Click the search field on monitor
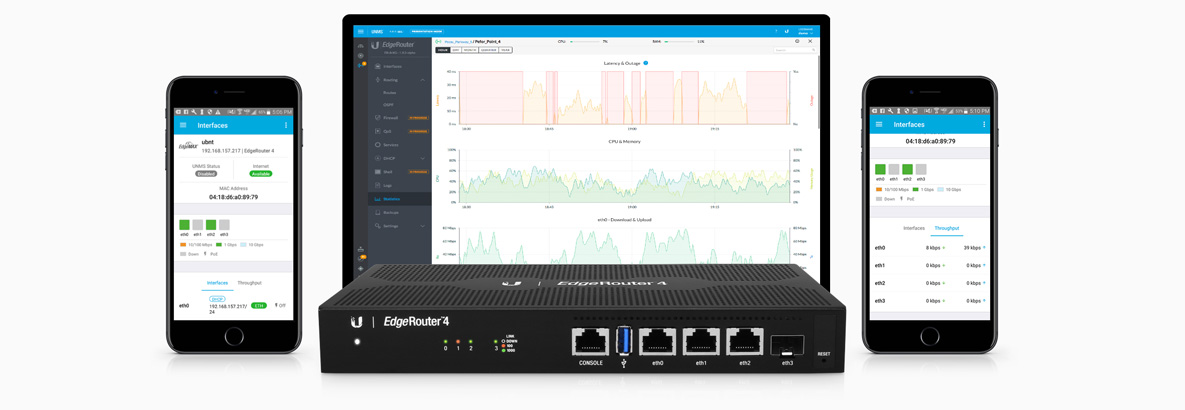The height and width of the screenshot is (410, 1185). 794,50
